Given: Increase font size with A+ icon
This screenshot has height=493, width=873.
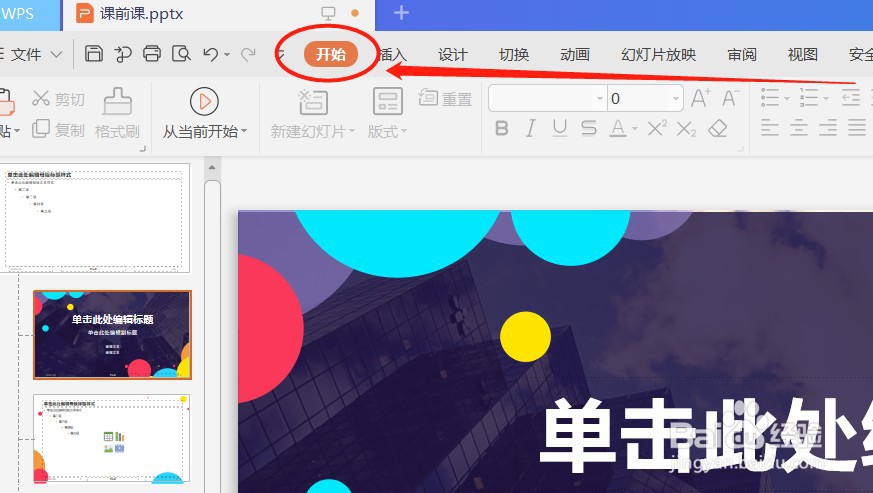Looking at the screenshot, I should (700, 98).
